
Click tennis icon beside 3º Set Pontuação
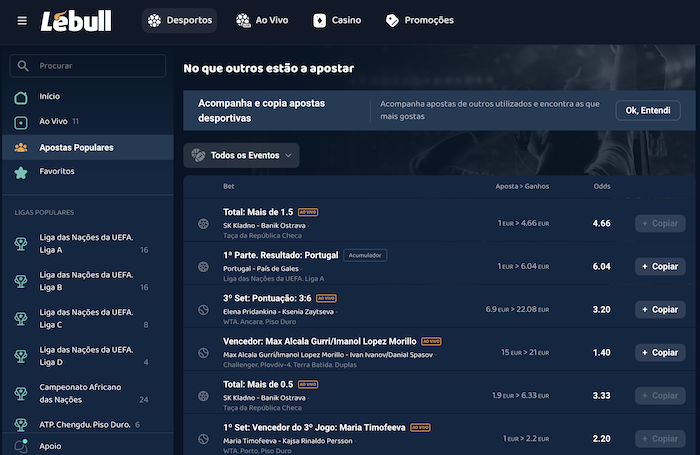coord(203,310)
